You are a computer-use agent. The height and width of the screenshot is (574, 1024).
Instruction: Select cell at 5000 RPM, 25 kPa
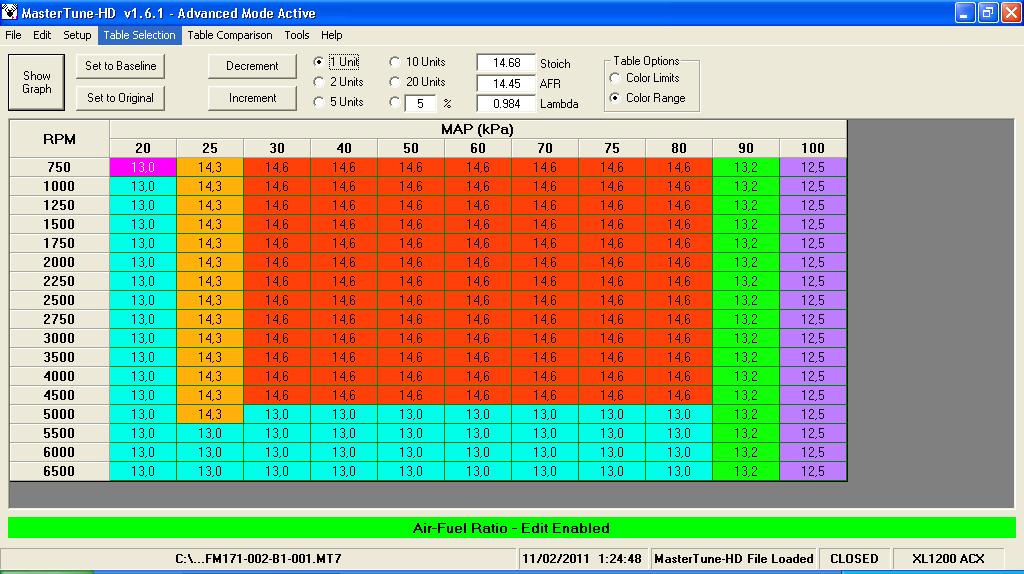pyautogui.click(x=210, y=414)
